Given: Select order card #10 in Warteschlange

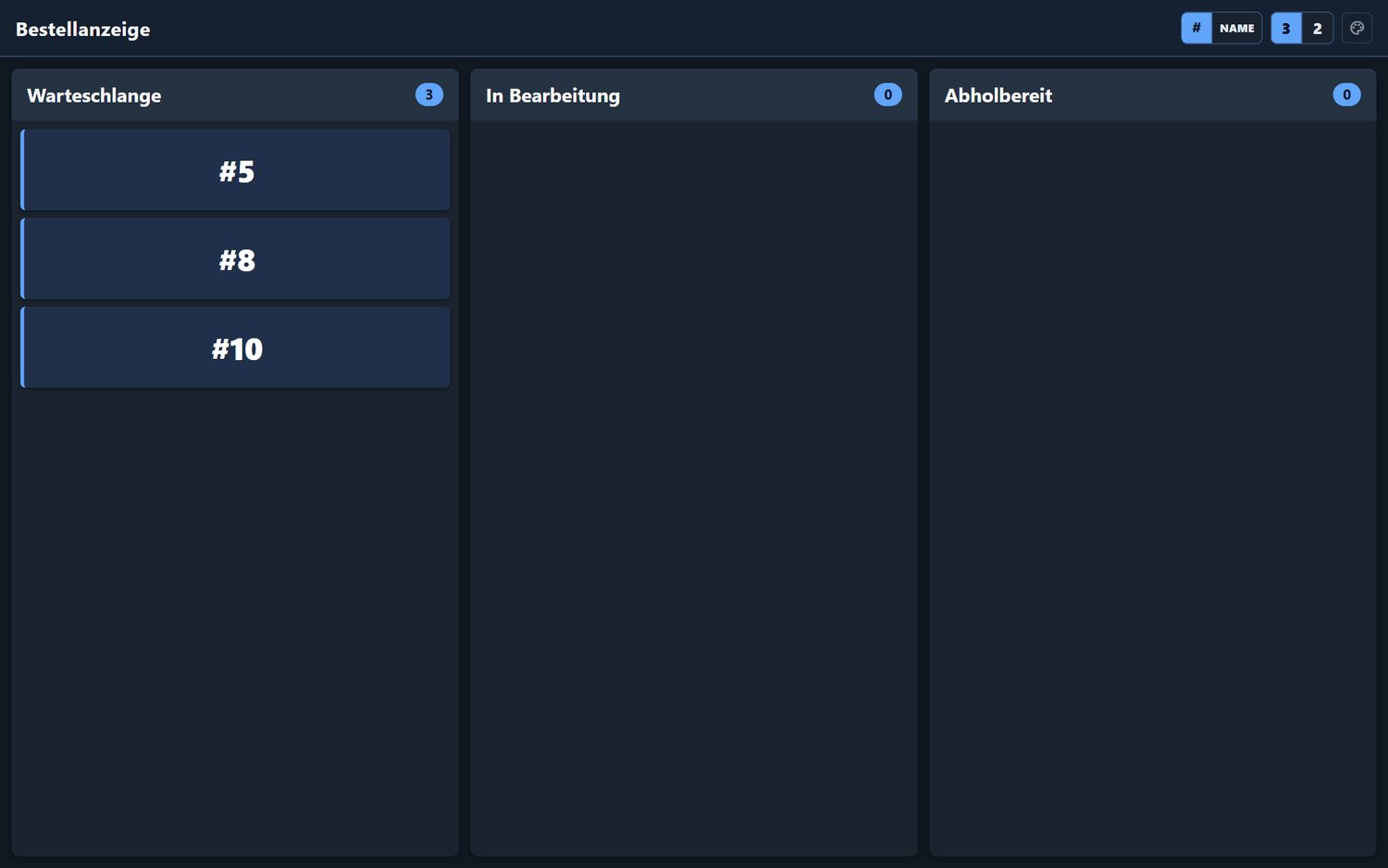Looking at the screenshot, I should point(235,348).
